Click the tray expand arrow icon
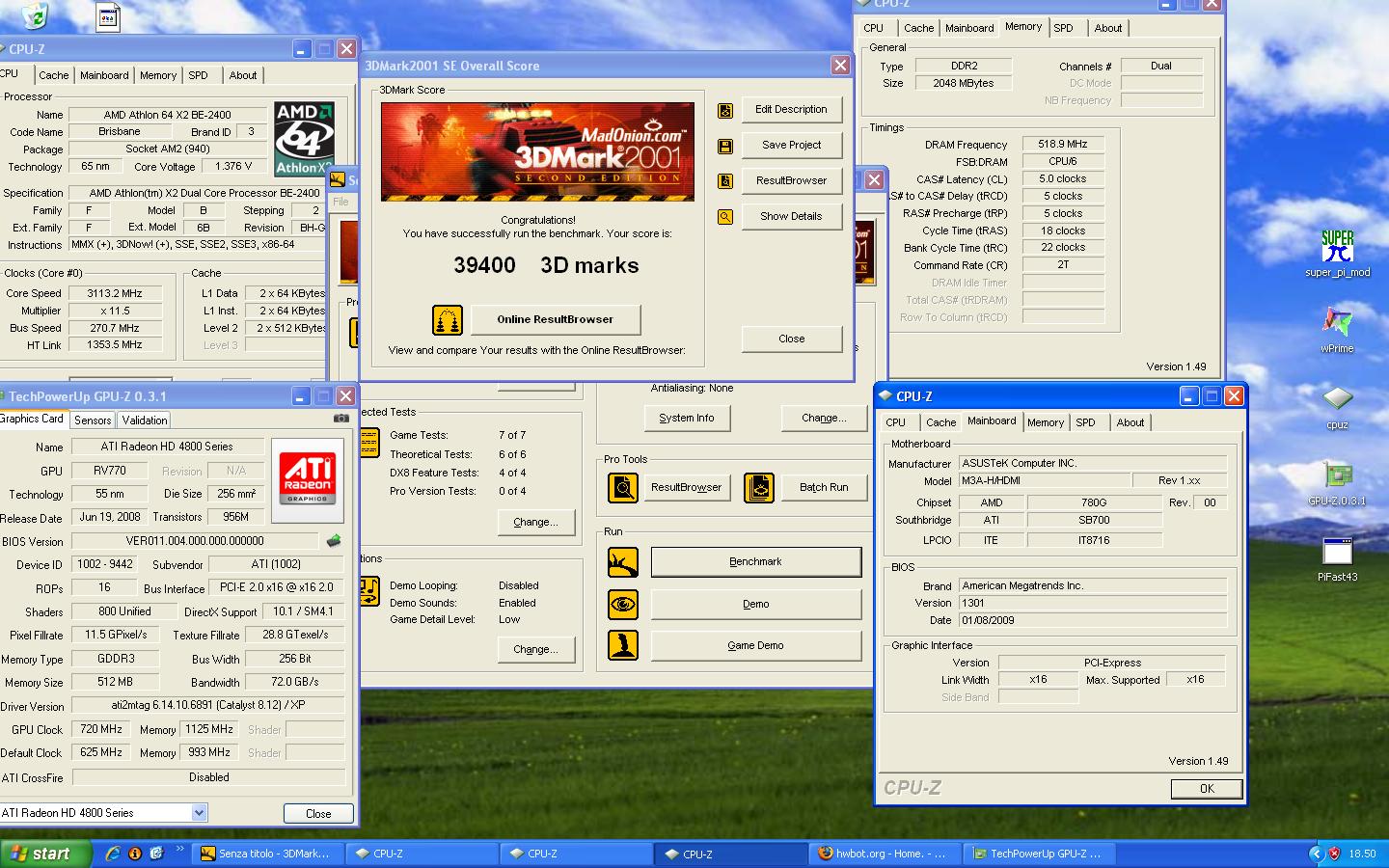The image size is (1389, 868). tap(1316, 854)
